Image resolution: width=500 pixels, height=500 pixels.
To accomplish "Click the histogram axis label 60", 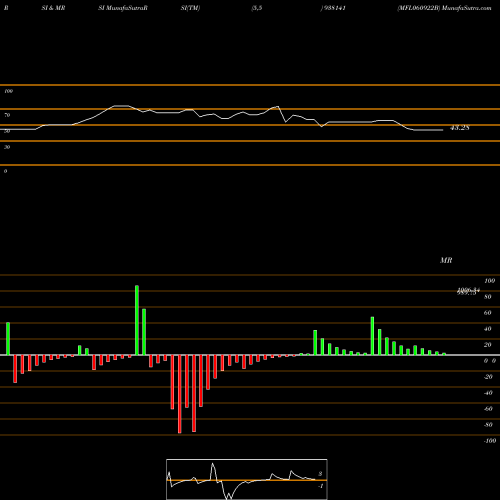I will pyautogui.click(x=487, y=313).
